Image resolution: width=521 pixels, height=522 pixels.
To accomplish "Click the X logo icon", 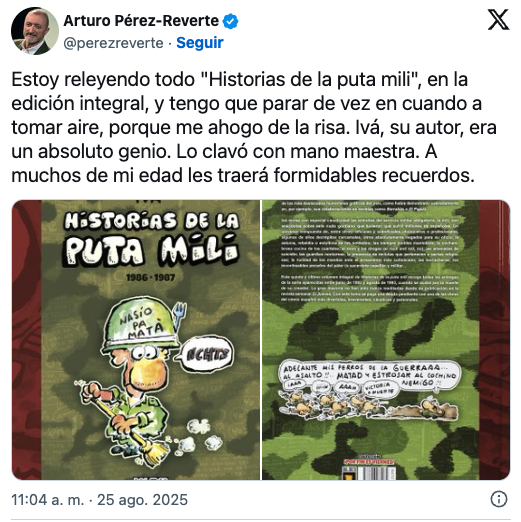I will coord(498,20).
